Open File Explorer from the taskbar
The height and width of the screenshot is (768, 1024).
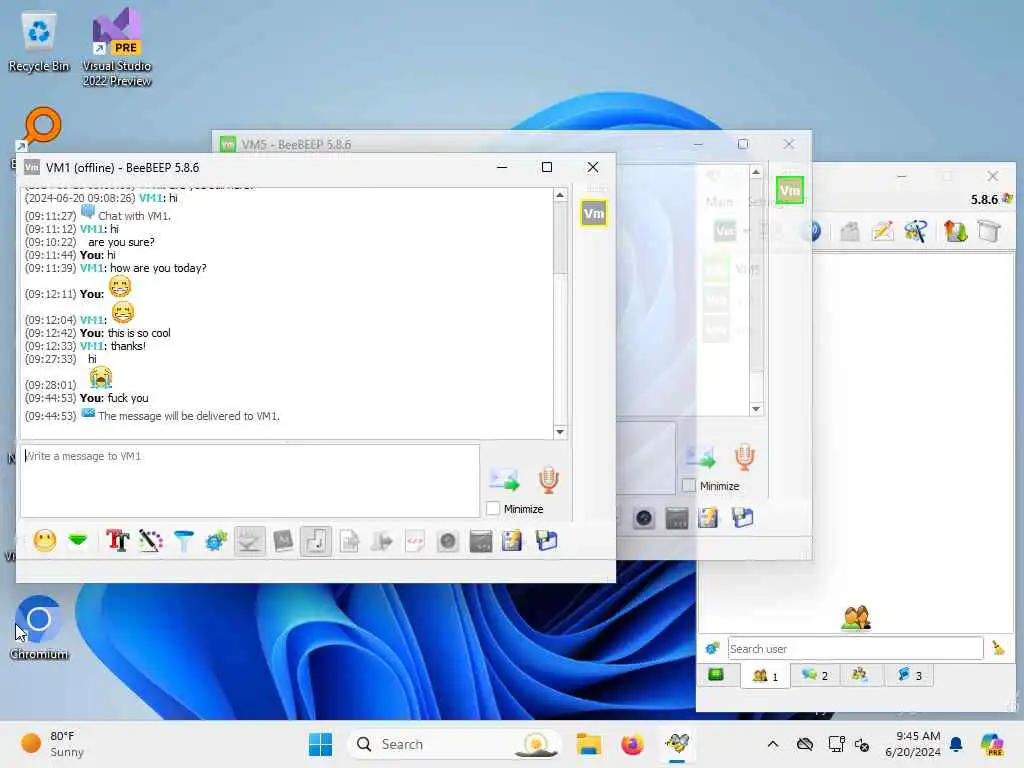click(588, 744)
